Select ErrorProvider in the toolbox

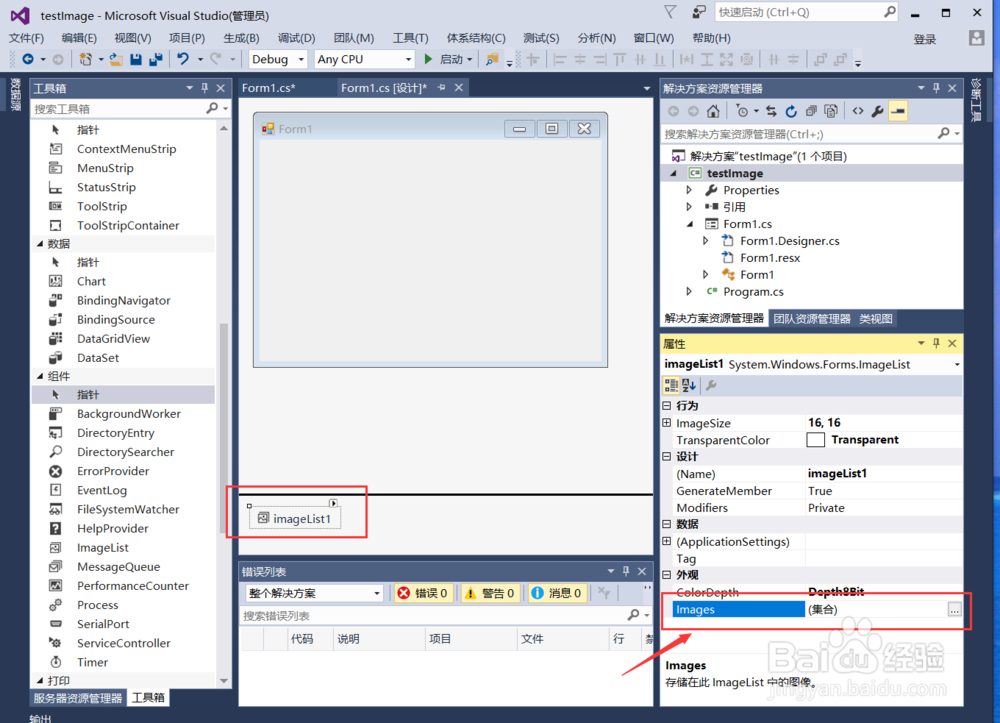click(x=113, y=471)
